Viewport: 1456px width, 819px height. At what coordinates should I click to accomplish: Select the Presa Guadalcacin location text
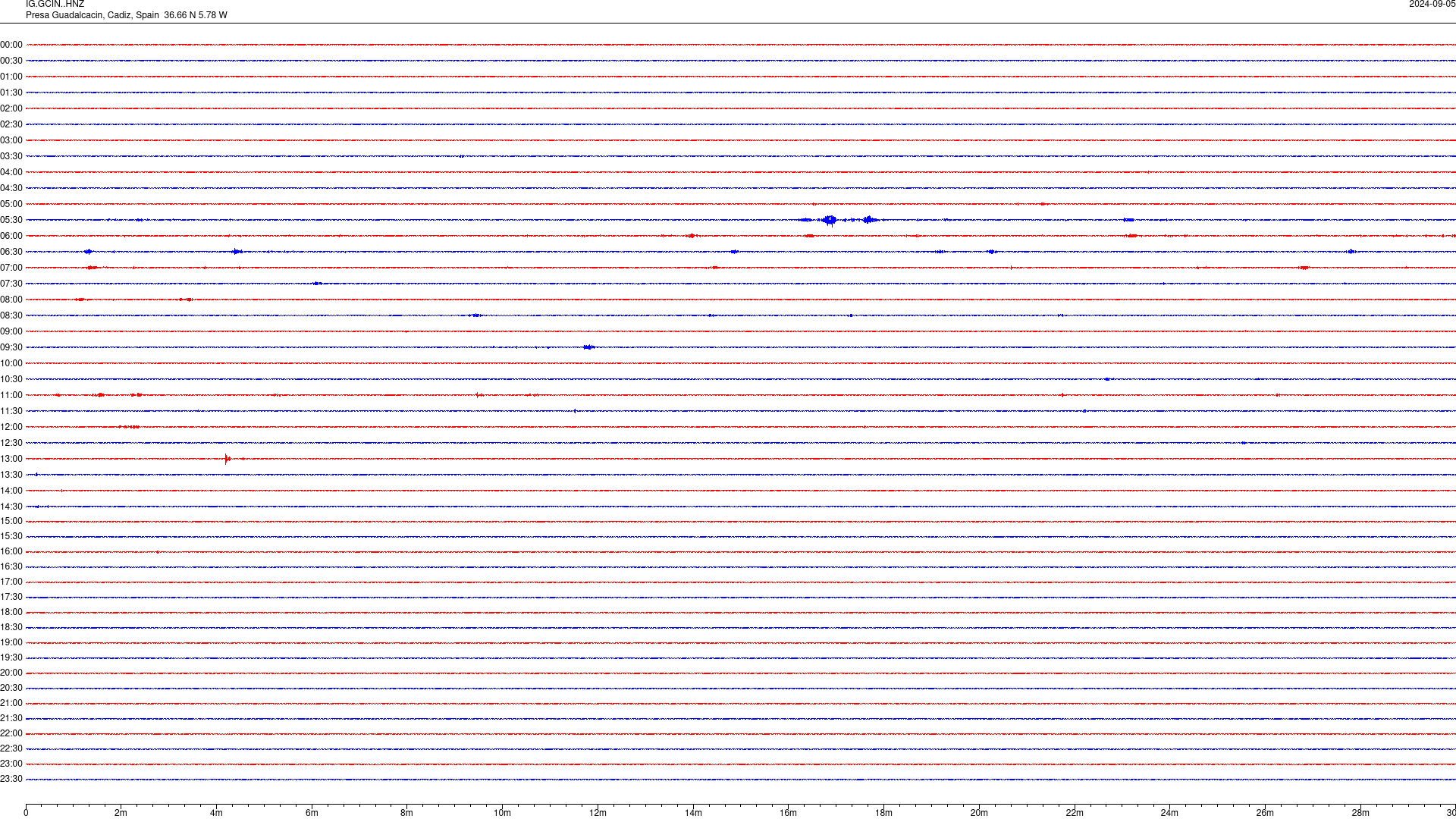click(x=126, y=15)
